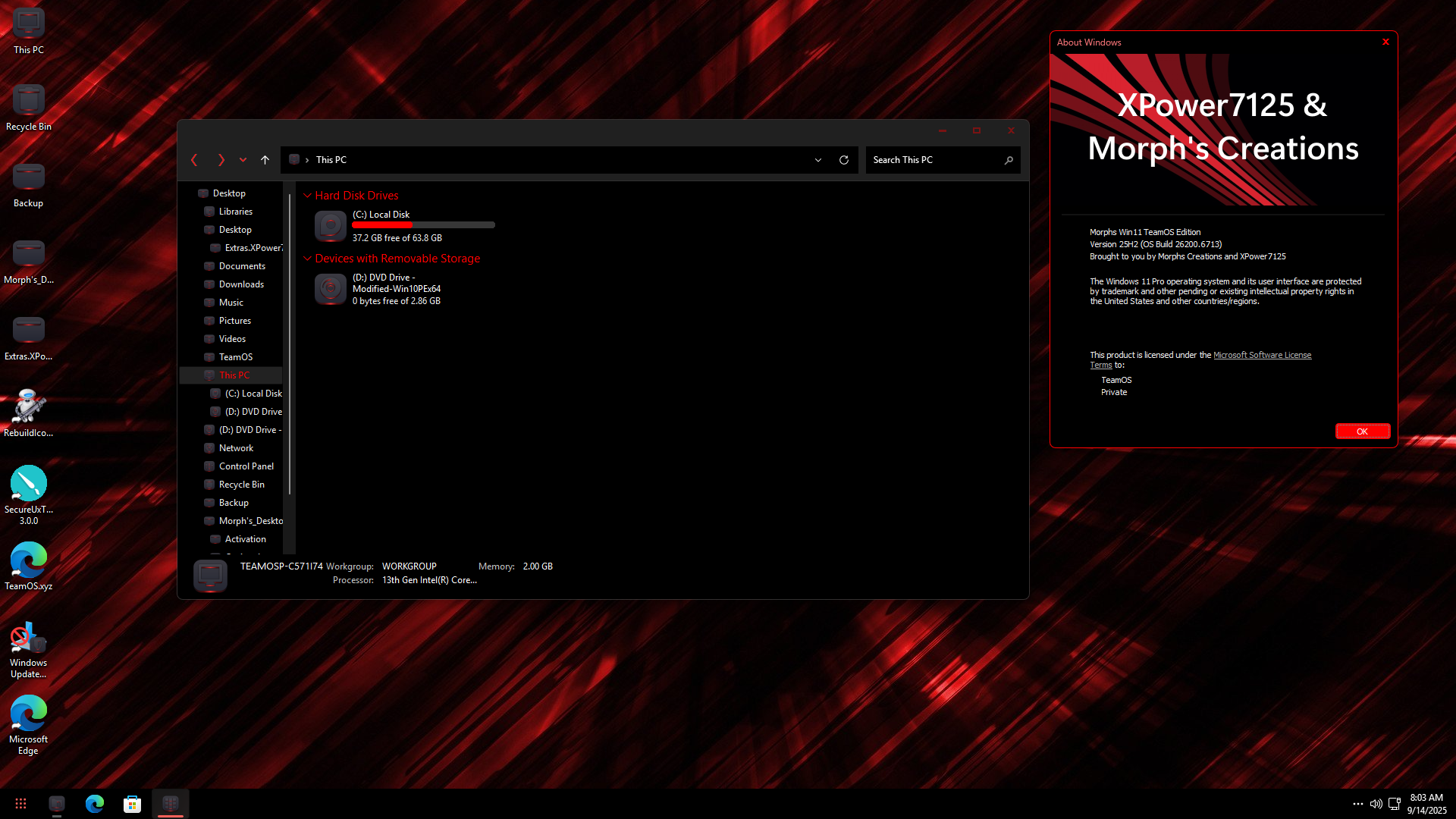Click the WORKGROUP value in details pane
The width and height of the screenshot is (1456, 819).
[409, 566]
